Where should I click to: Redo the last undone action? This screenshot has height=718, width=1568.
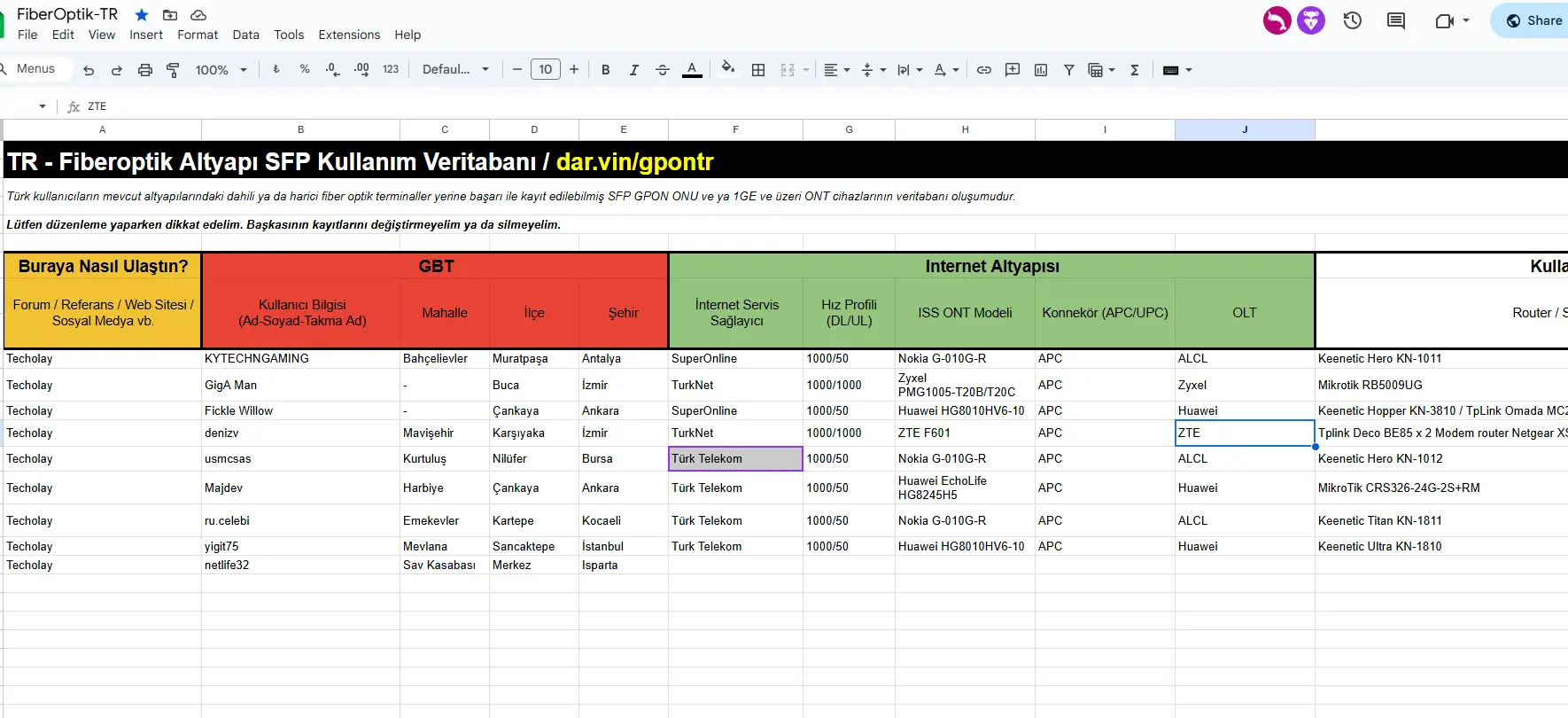point(117,70)
